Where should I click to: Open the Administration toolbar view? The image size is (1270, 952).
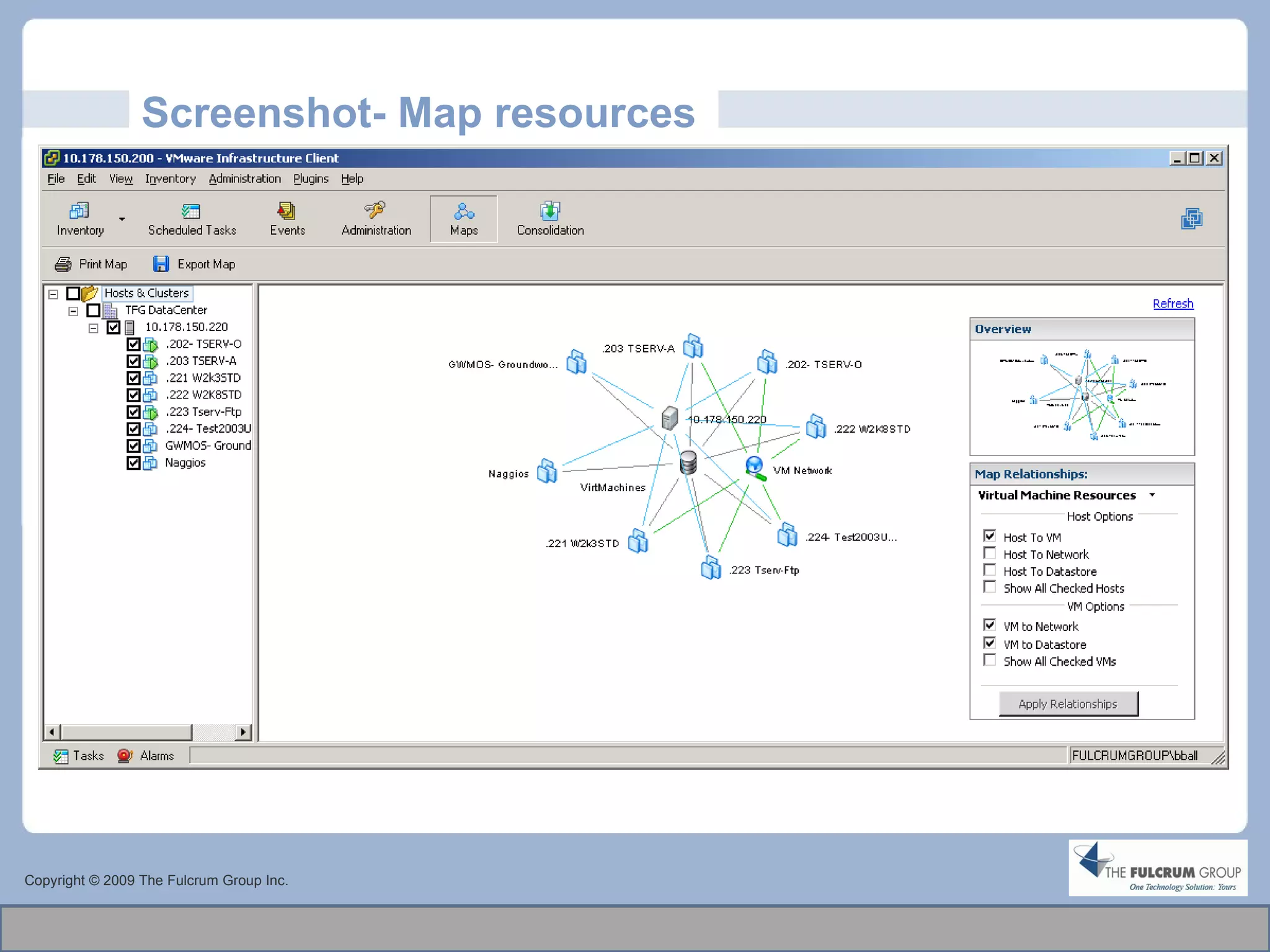point(376,219)
